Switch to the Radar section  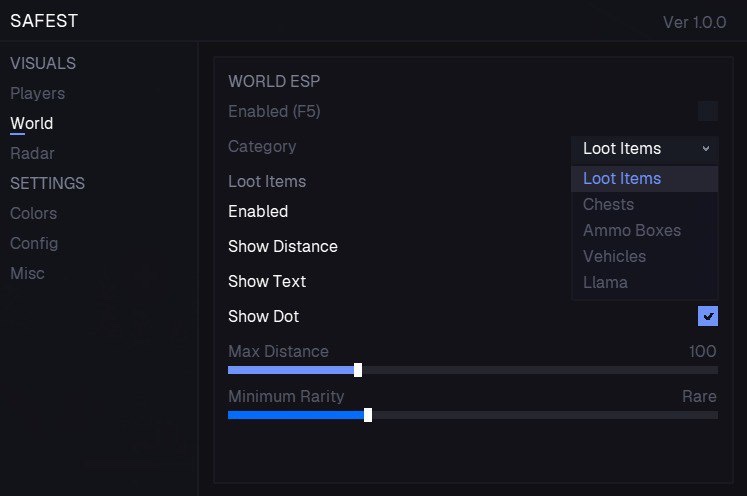(32, 153)
